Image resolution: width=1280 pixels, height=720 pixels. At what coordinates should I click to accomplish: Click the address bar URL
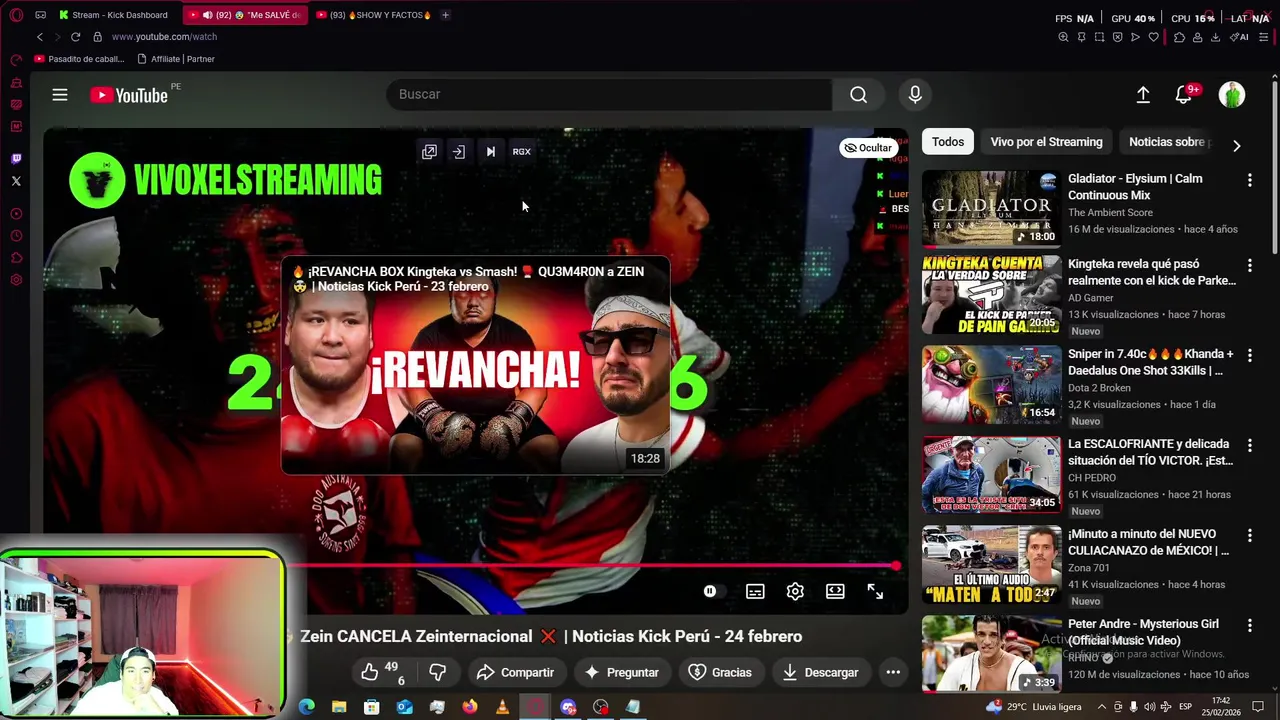(x=164, y=37)
